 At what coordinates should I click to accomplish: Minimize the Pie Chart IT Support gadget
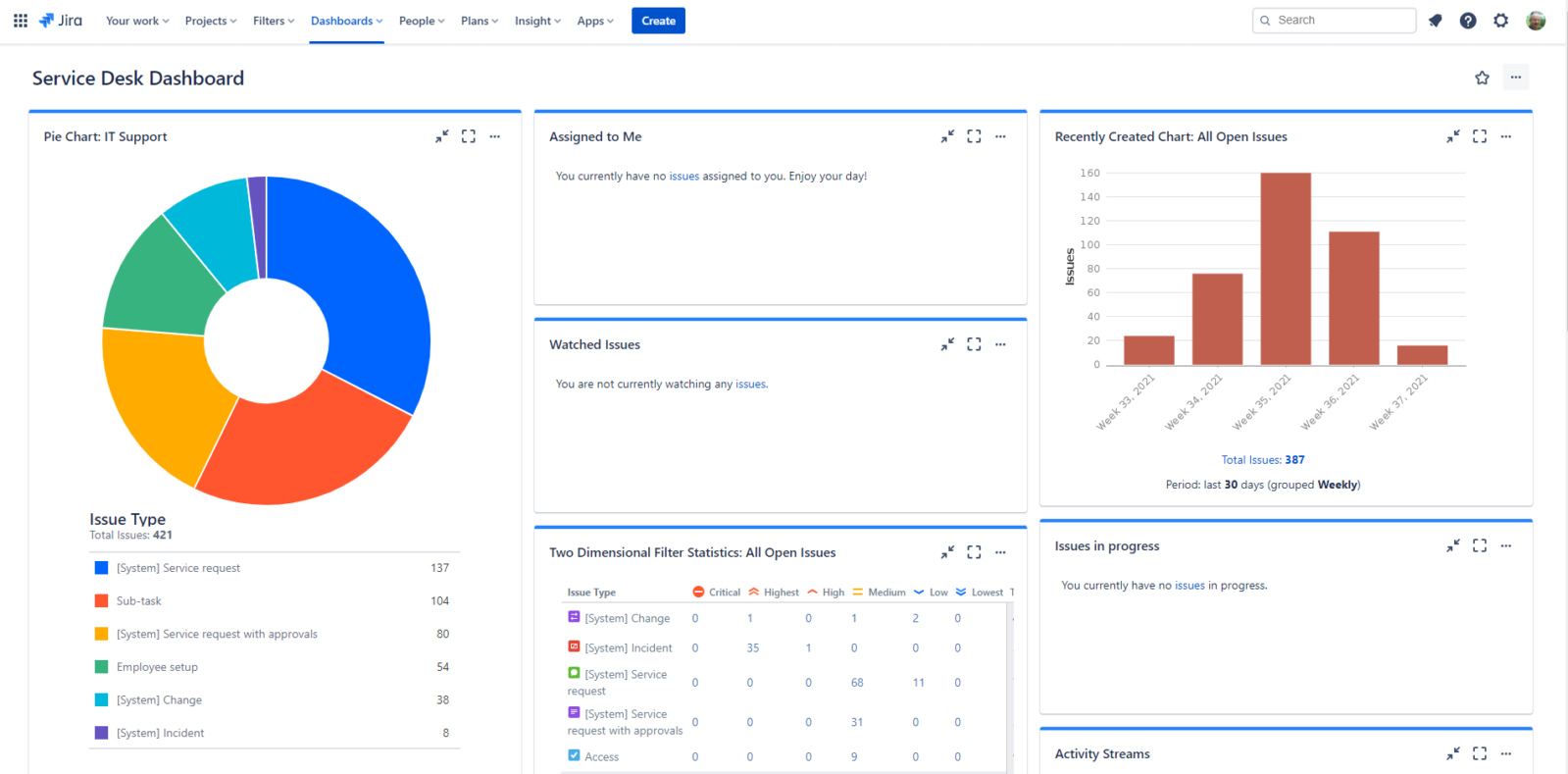point(442,136)
